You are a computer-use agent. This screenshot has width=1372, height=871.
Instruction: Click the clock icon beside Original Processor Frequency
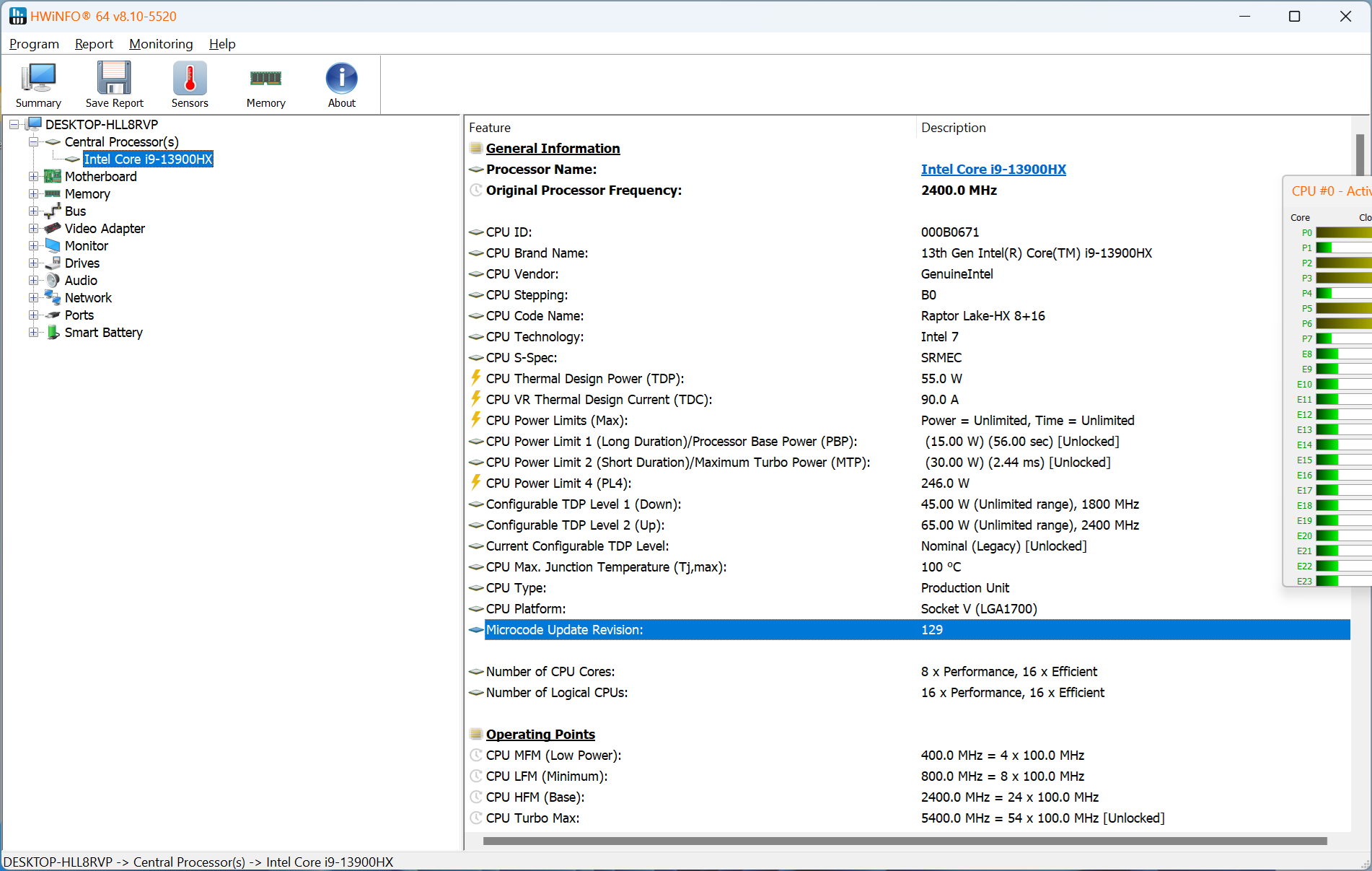point(475,191)
